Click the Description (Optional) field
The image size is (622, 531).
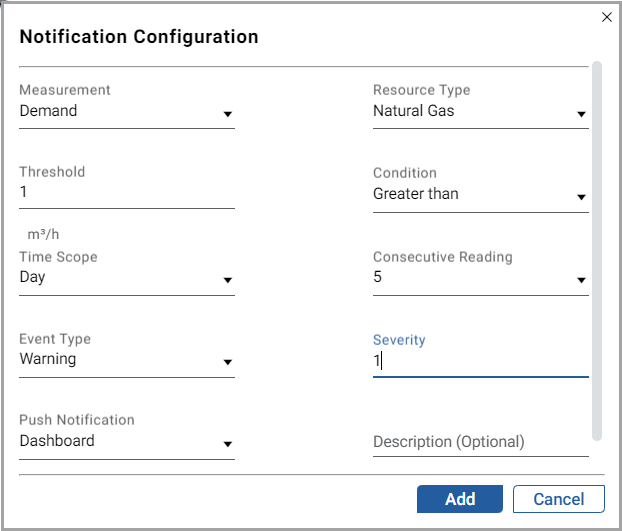(480, 442)
